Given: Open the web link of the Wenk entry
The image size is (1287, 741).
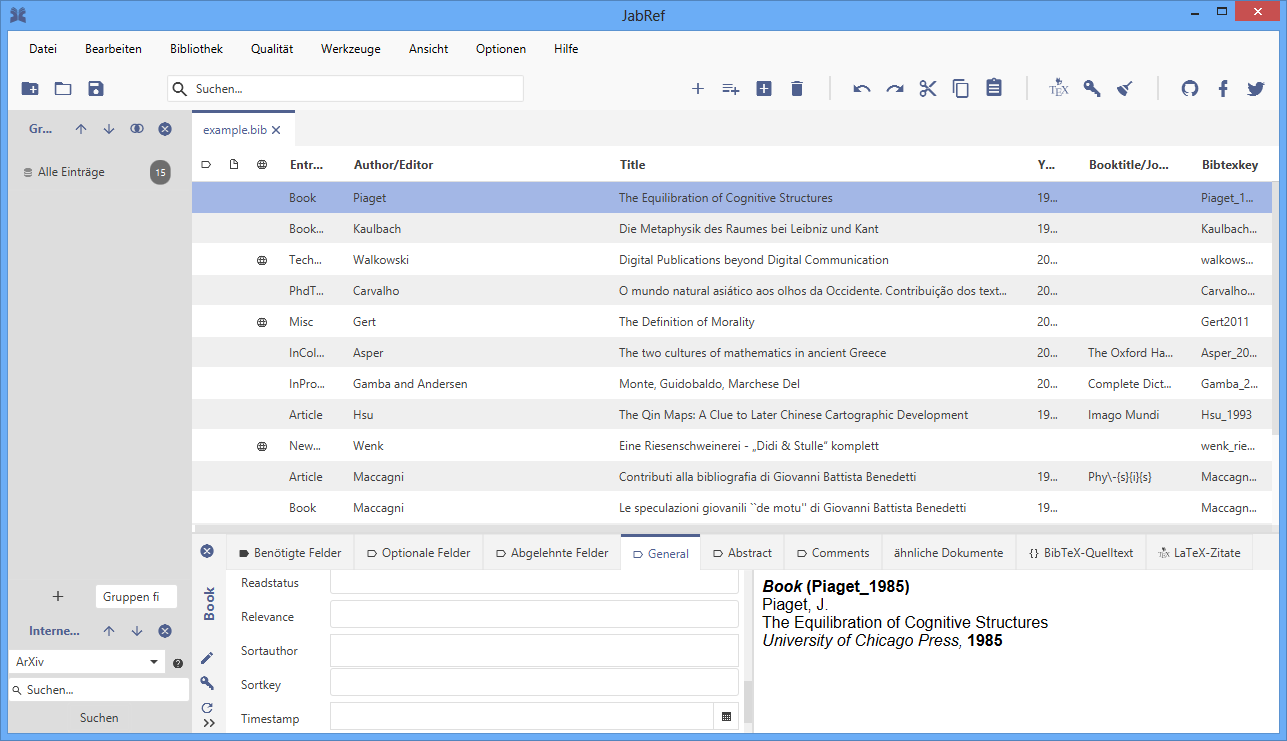Looking at the screenshot, I should coord(262,446).
